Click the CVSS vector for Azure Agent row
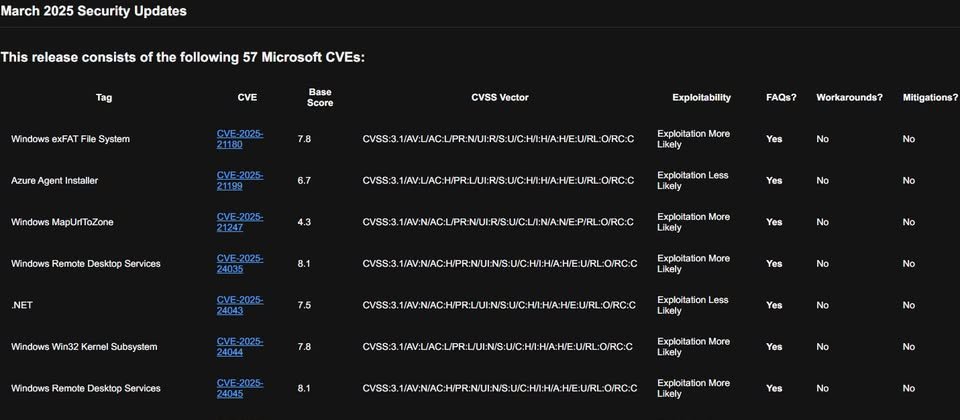Image resolution: width=960 pixels, height=420 pixels. [498, 181]
